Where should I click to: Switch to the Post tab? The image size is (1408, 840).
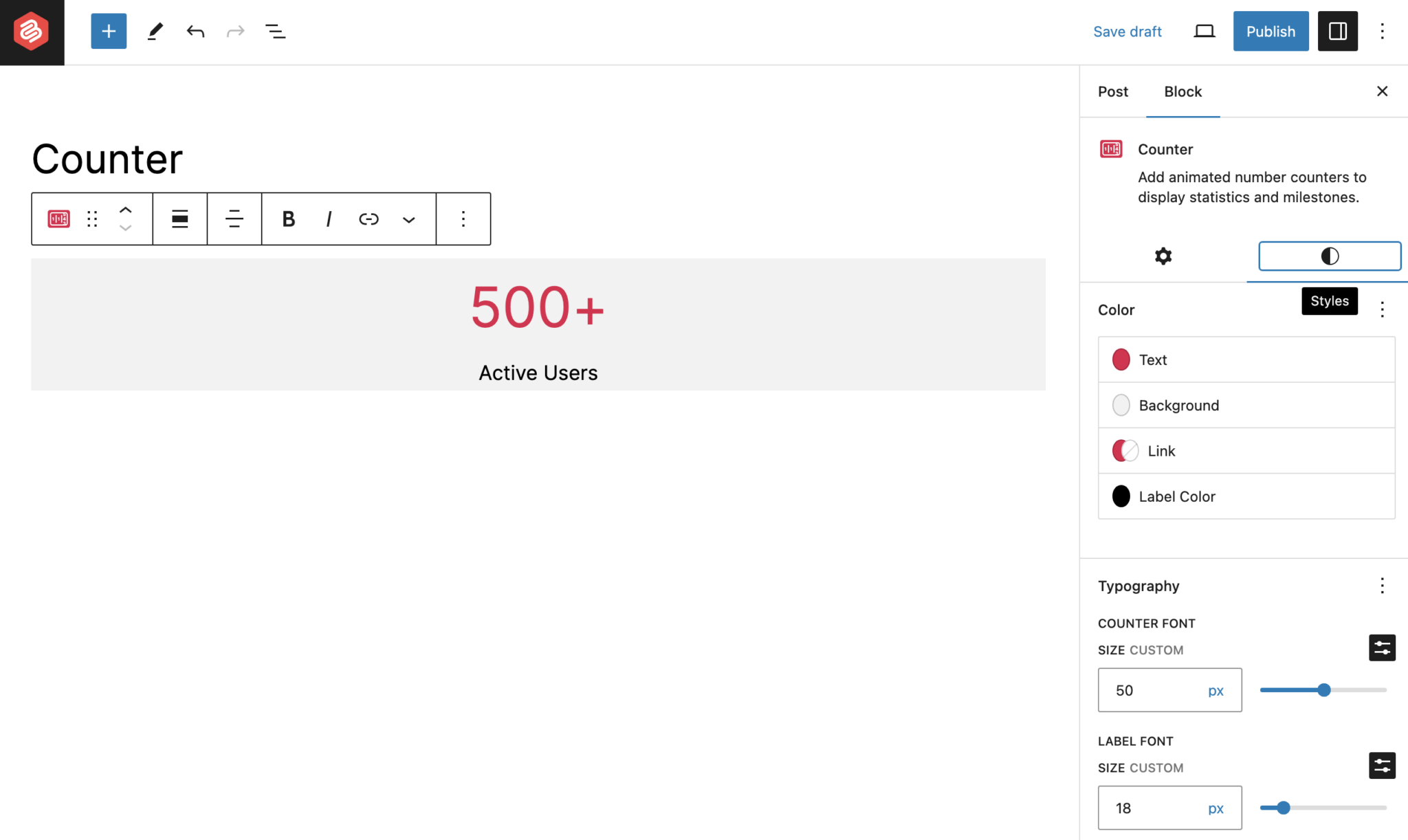[1112, 91]
